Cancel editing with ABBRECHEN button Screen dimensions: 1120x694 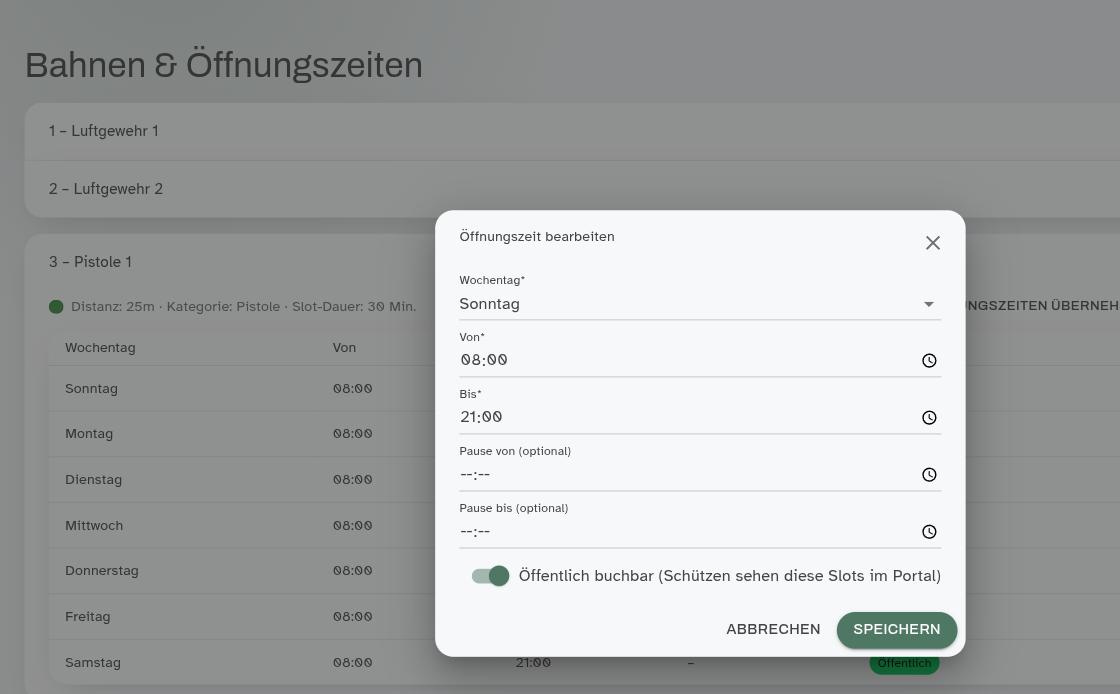(773, 630)
